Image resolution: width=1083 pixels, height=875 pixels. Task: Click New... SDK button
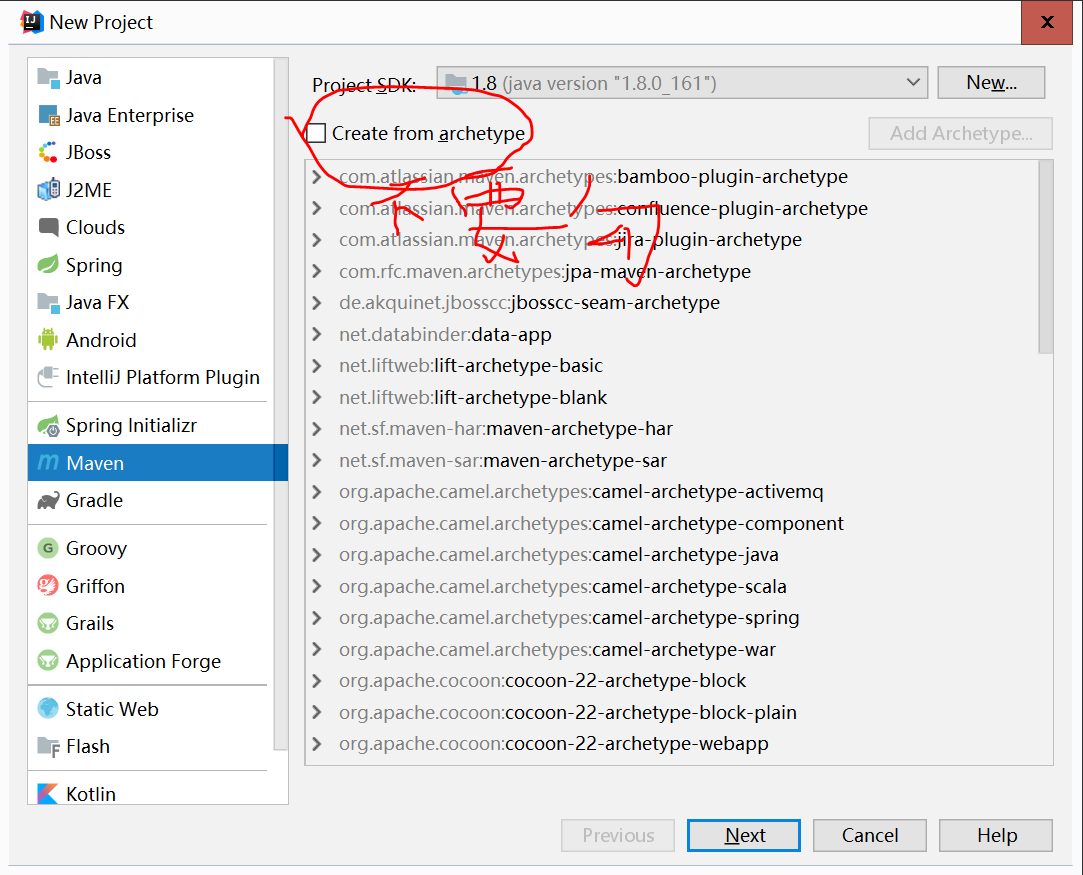[991, 83]
